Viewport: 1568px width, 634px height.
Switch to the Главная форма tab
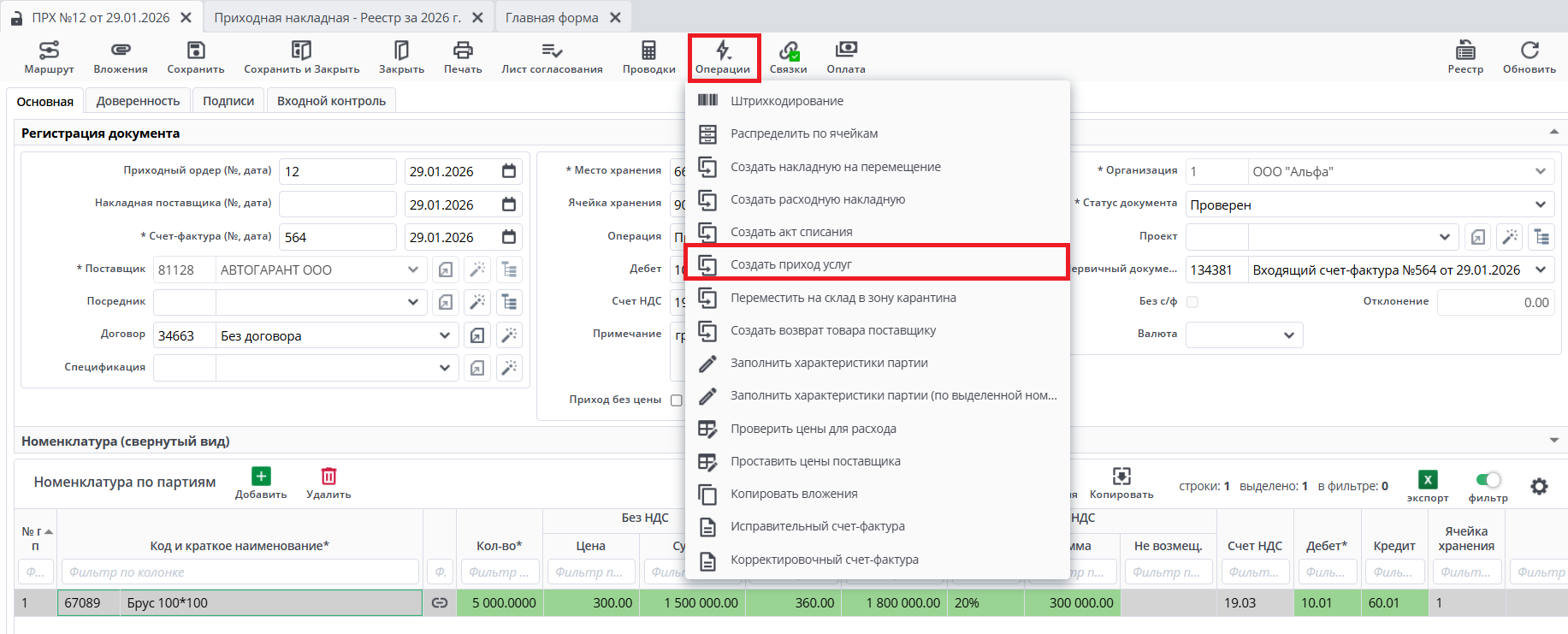click(552, 17)
